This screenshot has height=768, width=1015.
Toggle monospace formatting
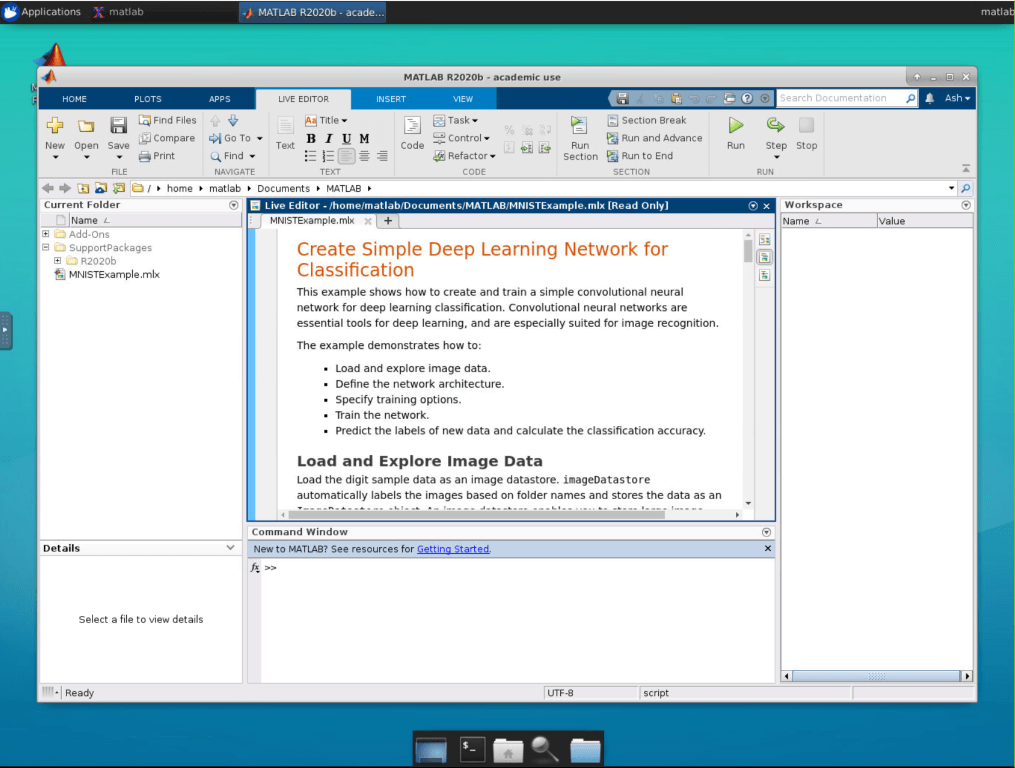pos(364,139)
